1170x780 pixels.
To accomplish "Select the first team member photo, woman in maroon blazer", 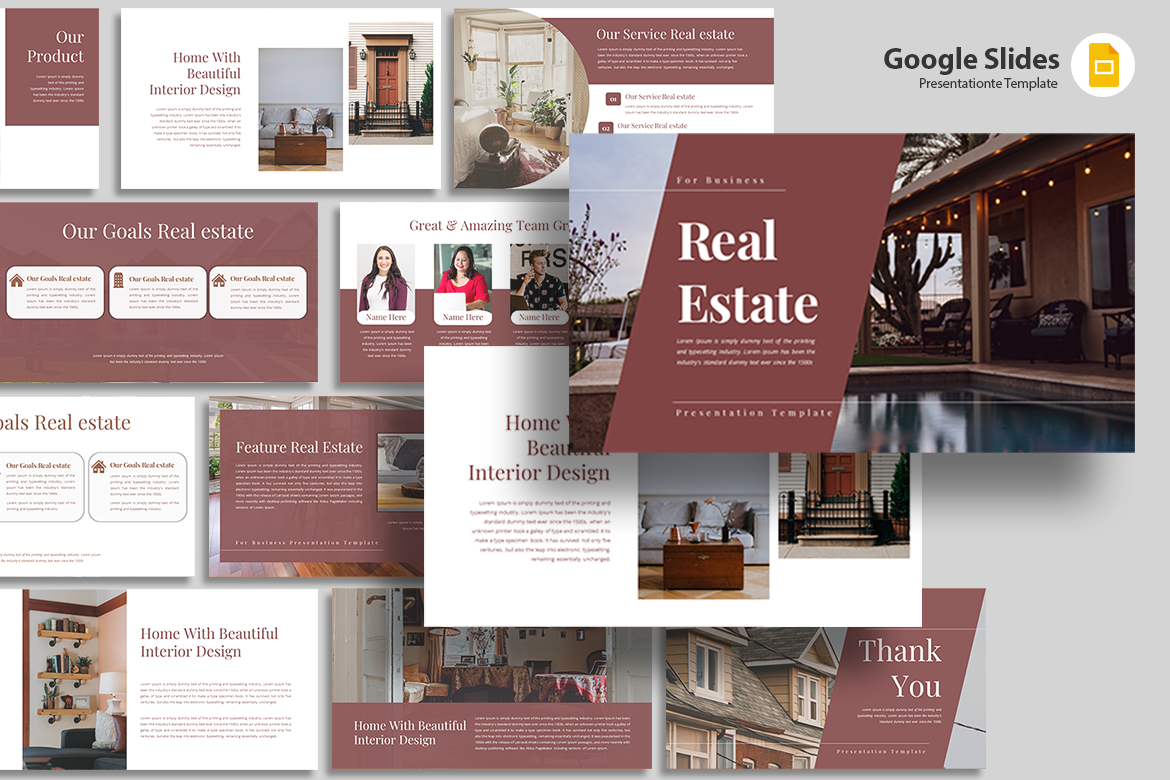I will 386,278.
